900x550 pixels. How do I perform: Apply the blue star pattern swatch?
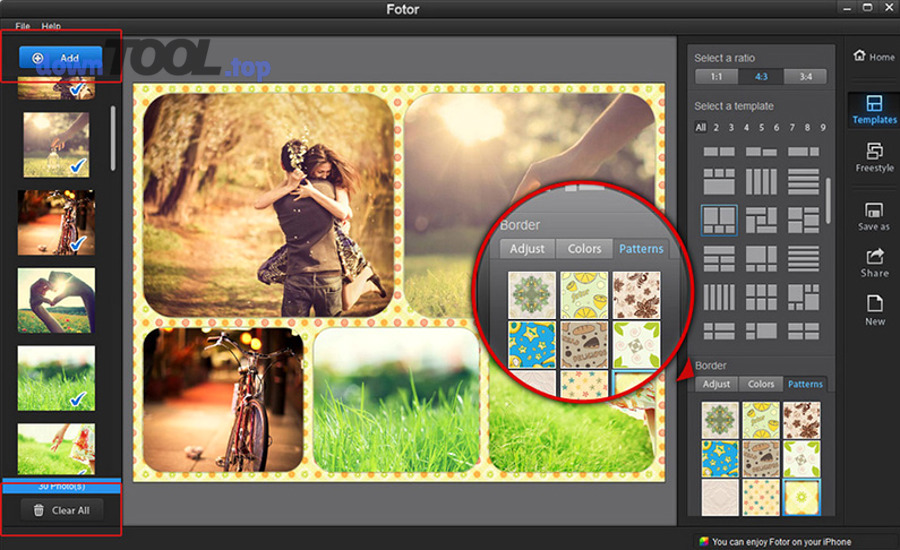[720, 459]
